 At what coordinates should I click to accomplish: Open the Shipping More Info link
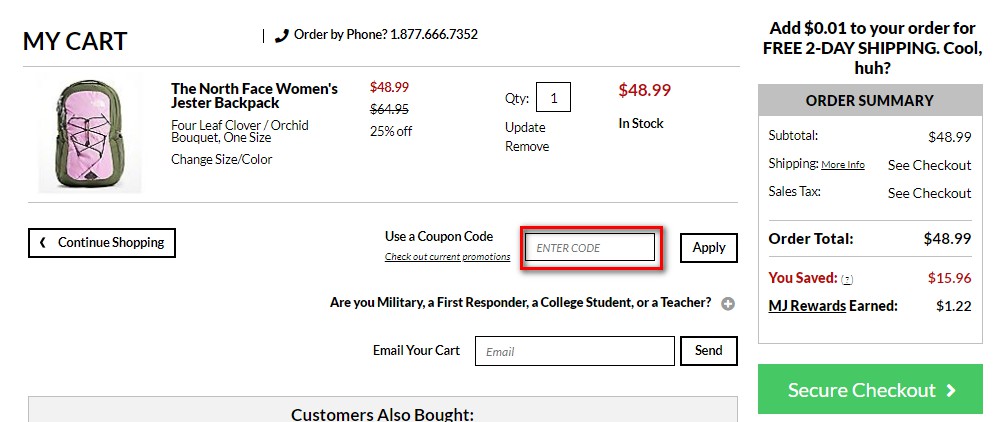point(843,164)
